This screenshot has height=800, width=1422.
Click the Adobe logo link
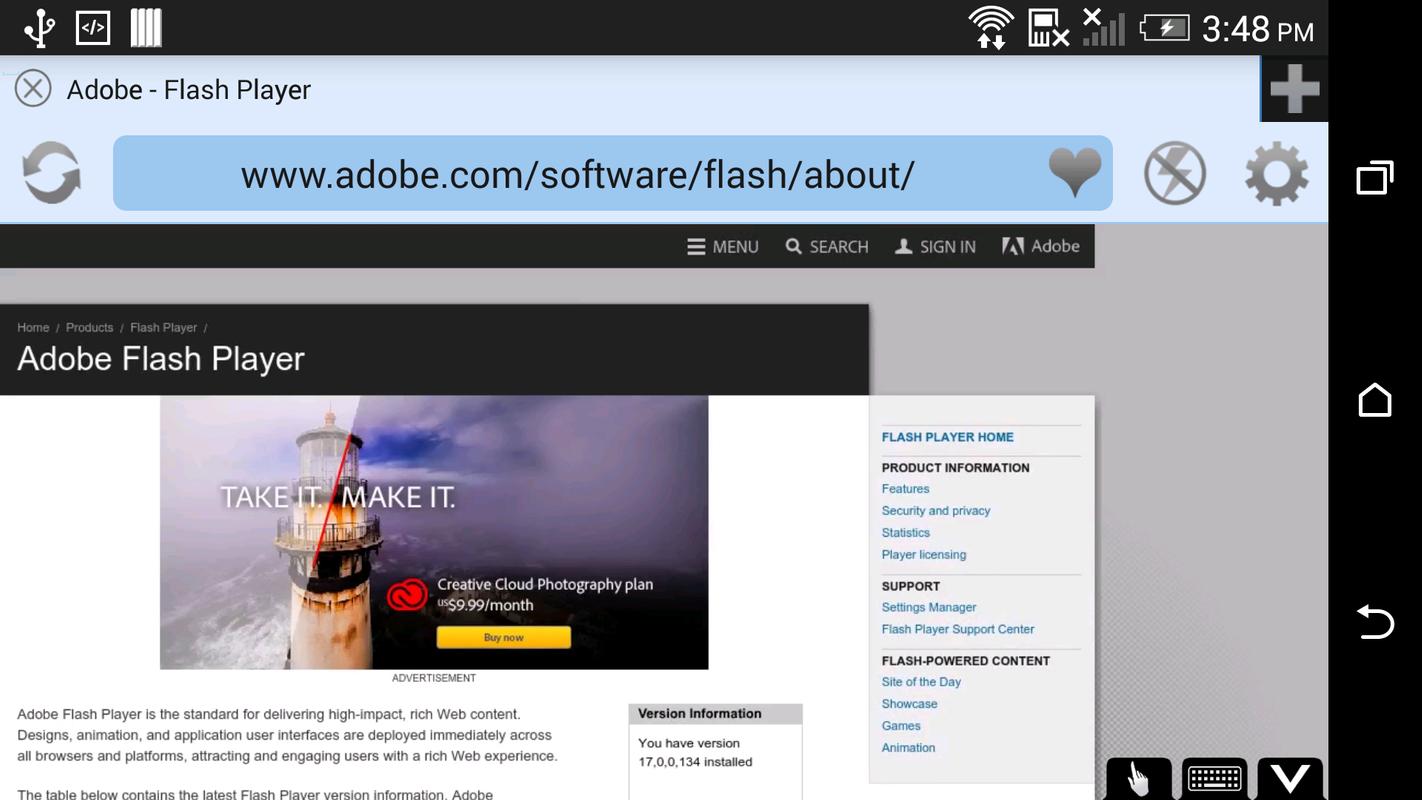coord(1041,246)
